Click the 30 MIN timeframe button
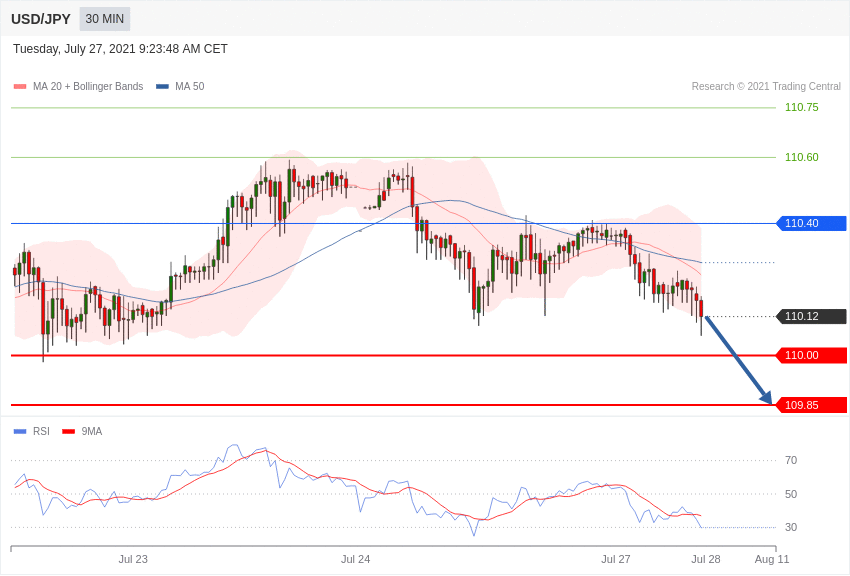Image resolution: width=850 pixels, height=576 pixels. [105, 19]
